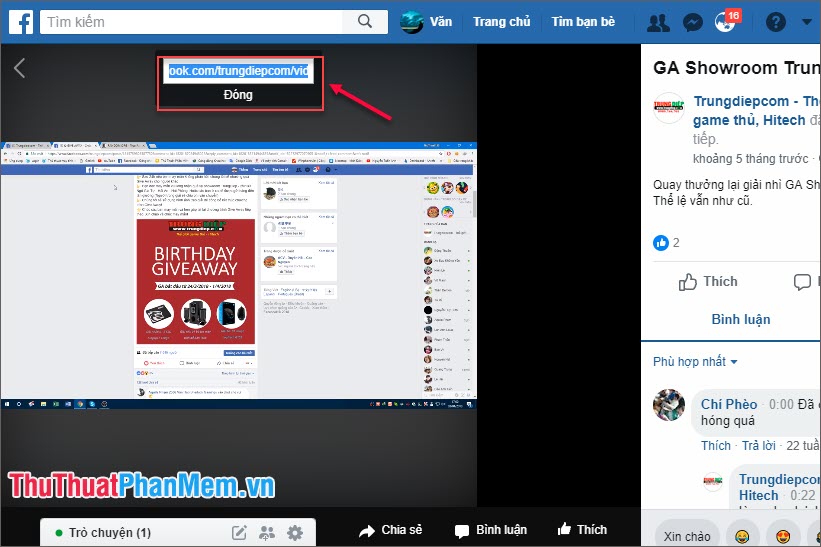Click Đóng to close the link box
This screenshot has width=821, height=547.
pyautogui.click(x=238, y=95)
